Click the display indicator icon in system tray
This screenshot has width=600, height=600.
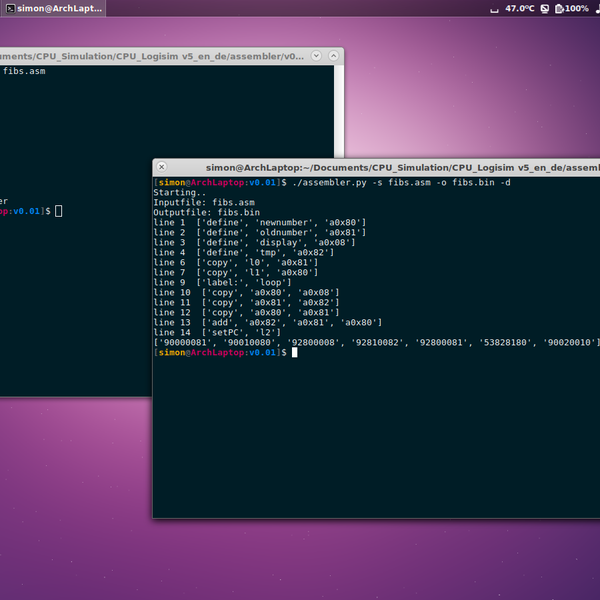point(543,8)
